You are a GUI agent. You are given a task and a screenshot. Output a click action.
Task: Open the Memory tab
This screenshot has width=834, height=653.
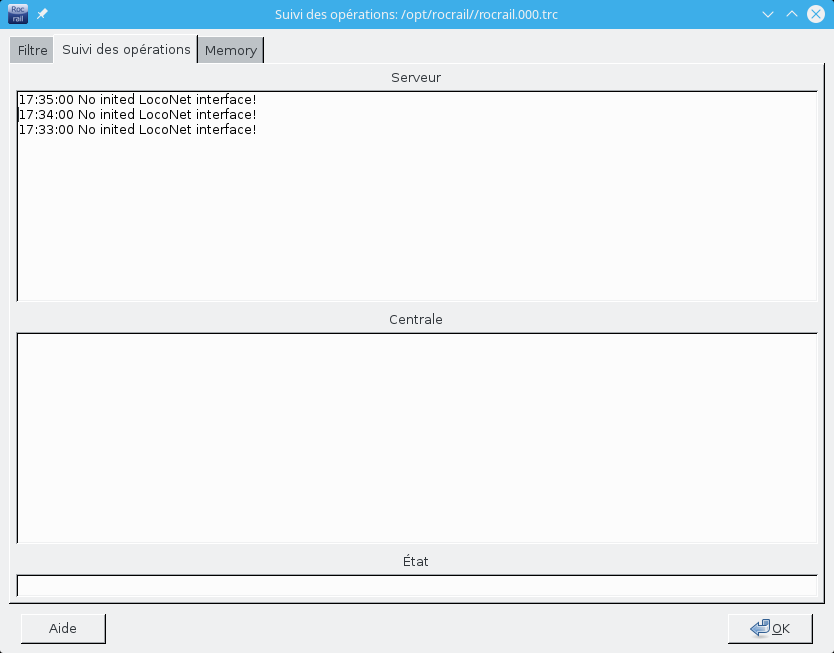pyautogui.click(x=231, y=50)
